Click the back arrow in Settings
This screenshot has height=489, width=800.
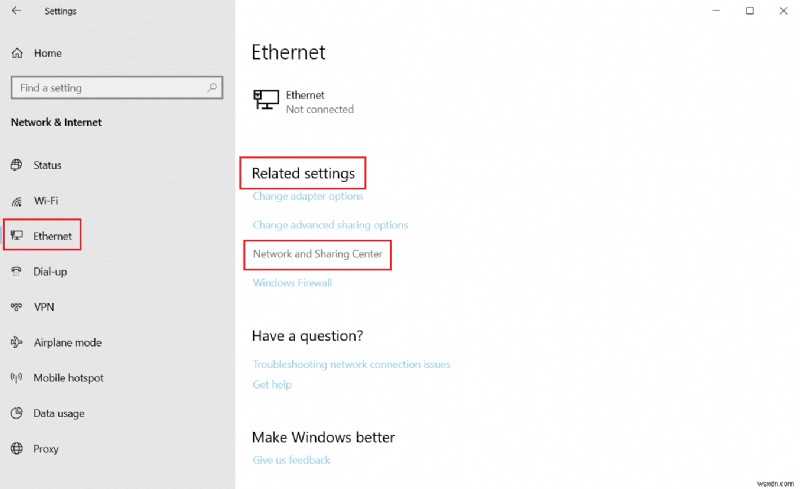16,11
